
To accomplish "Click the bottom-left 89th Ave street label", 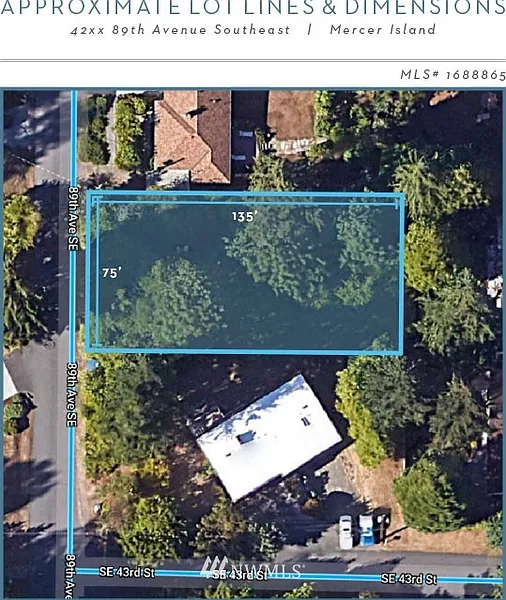I will [x=72, y=575].
